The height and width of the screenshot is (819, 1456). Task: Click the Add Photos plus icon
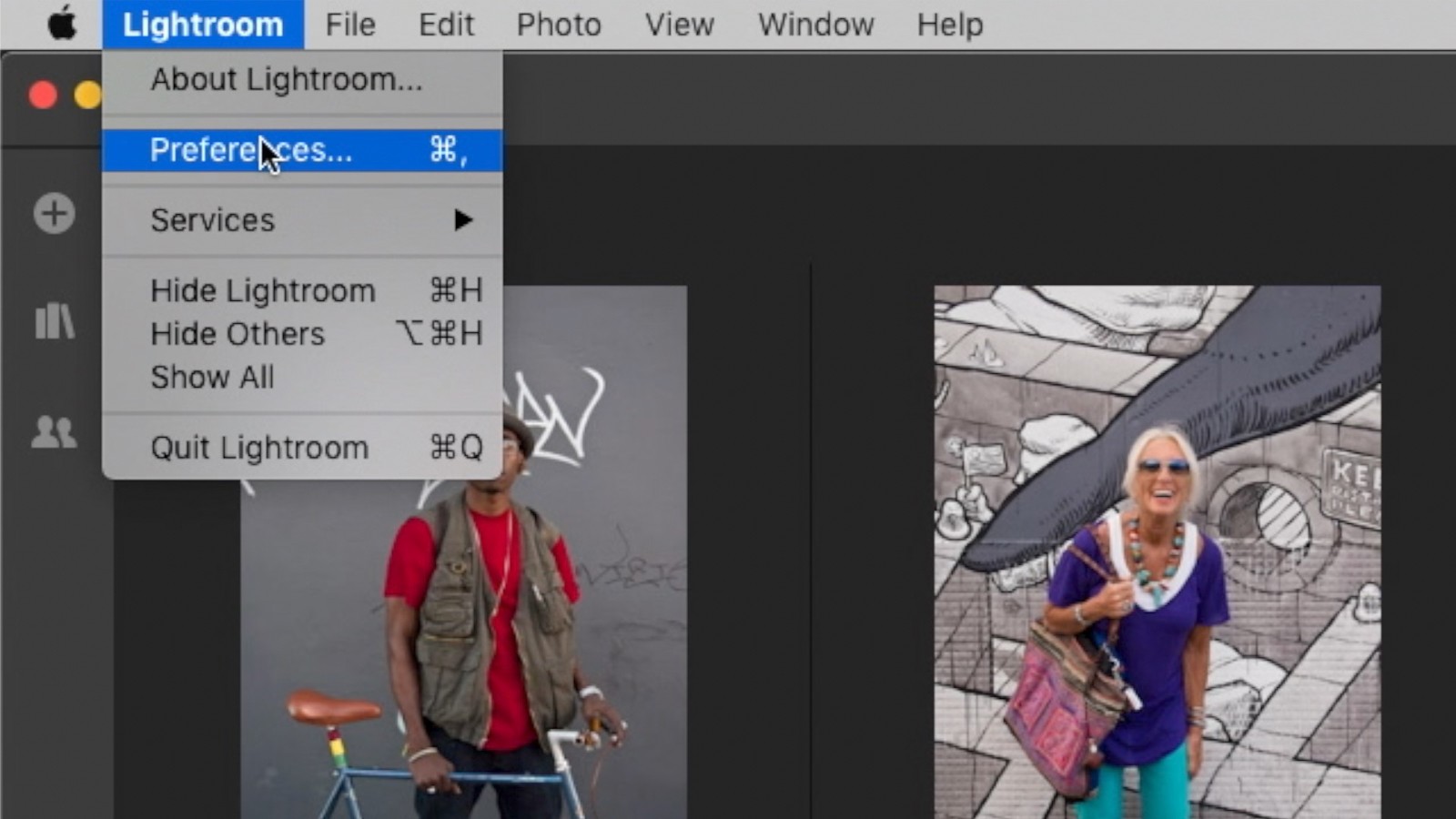tap(54, 214)
